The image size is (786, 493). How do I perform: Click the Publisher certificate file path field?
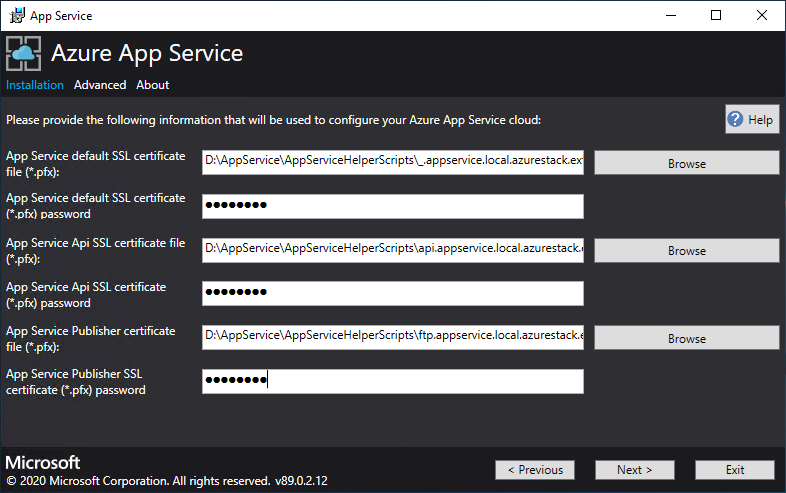click(392, 337)
